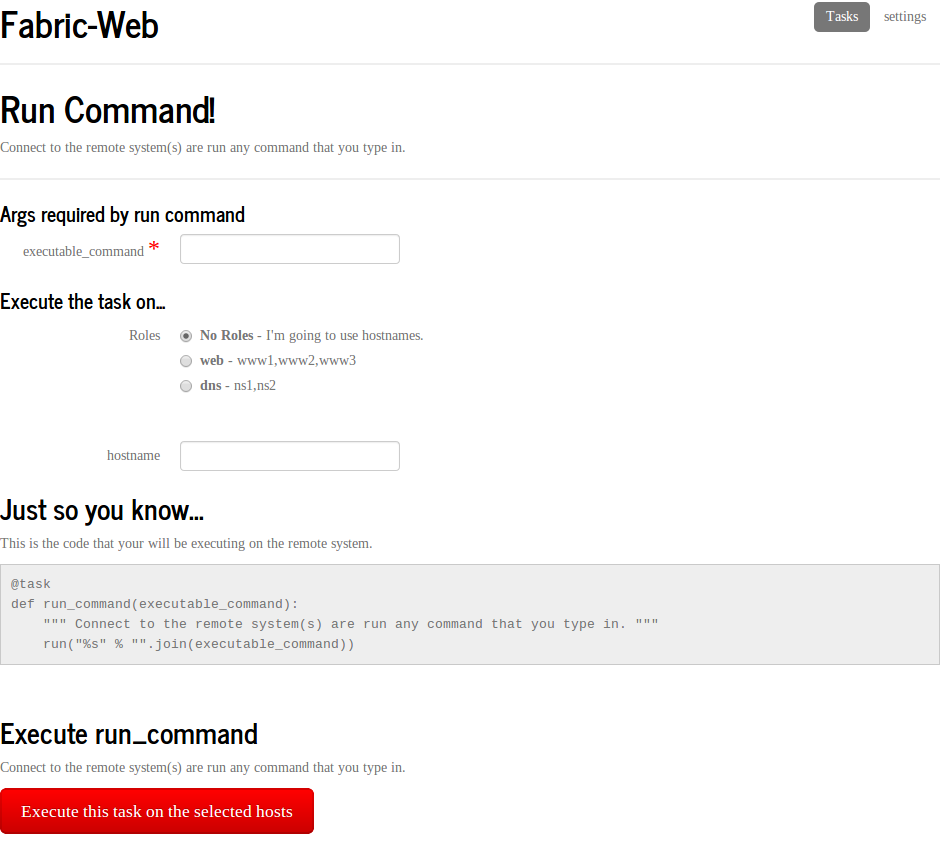Click the 'ns1,ns2' host list text

254,386
